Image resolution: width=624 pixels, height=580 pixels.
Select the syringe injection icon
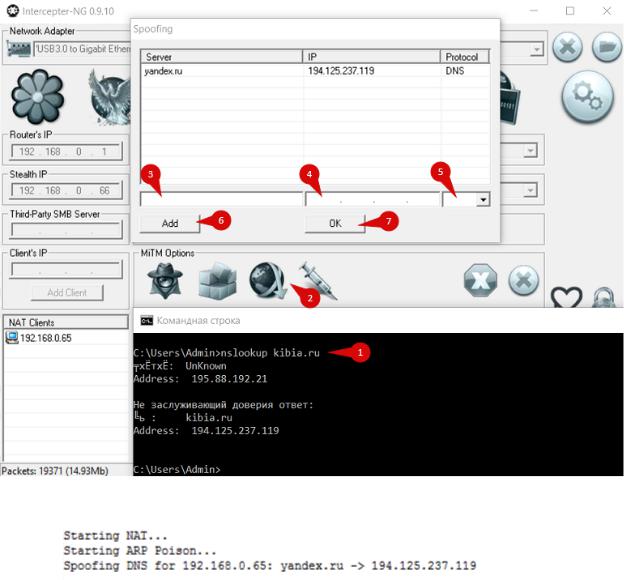(x=317, y=281)
